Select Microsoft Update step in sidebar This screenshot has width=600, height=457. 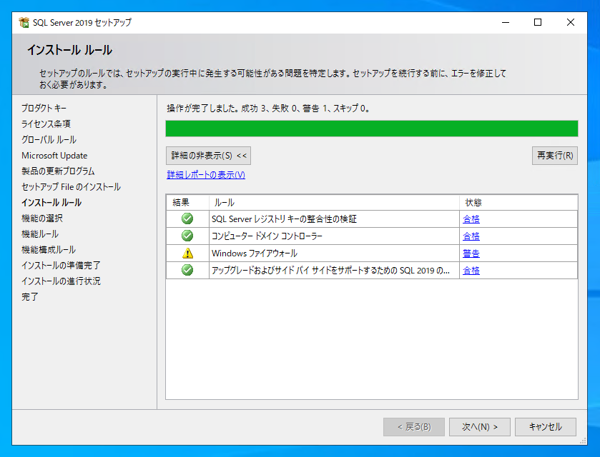(54, 155)
